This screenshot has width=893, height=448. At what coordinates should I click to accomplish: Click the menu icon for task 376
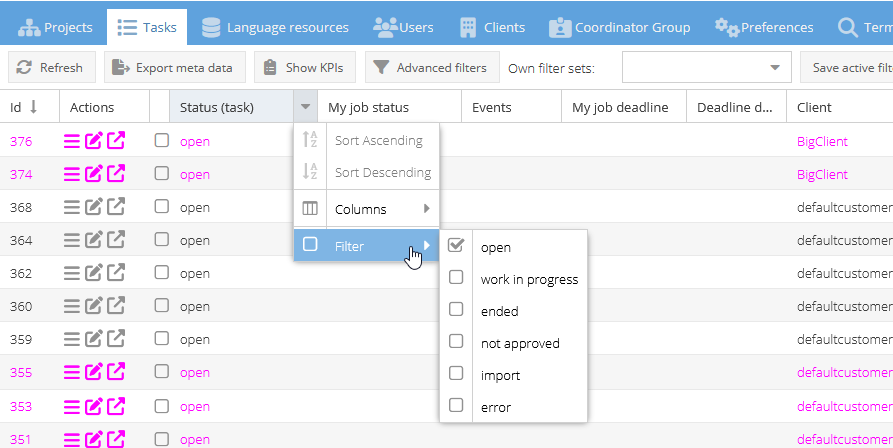(72, 141)
